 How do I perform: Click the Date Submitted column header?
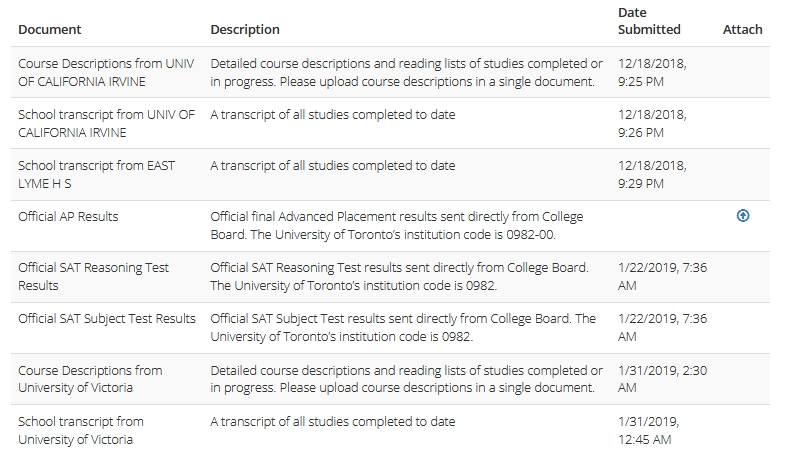(x=649, y=21)
